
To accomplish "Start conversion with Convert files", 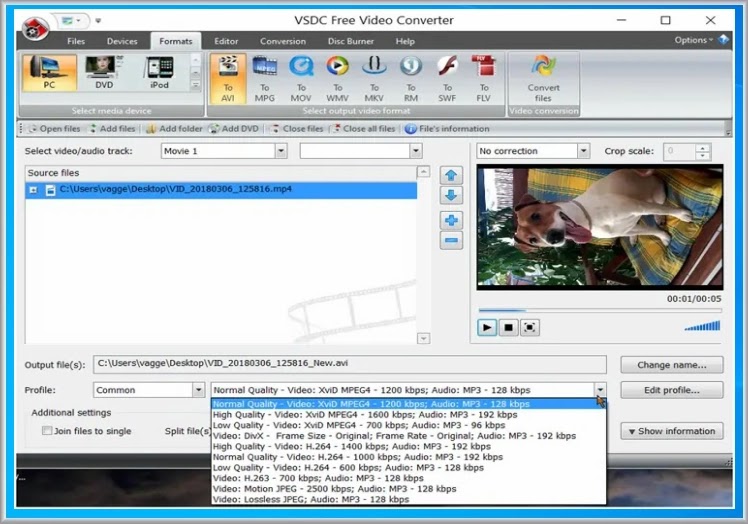I will (x=543, y=79).
